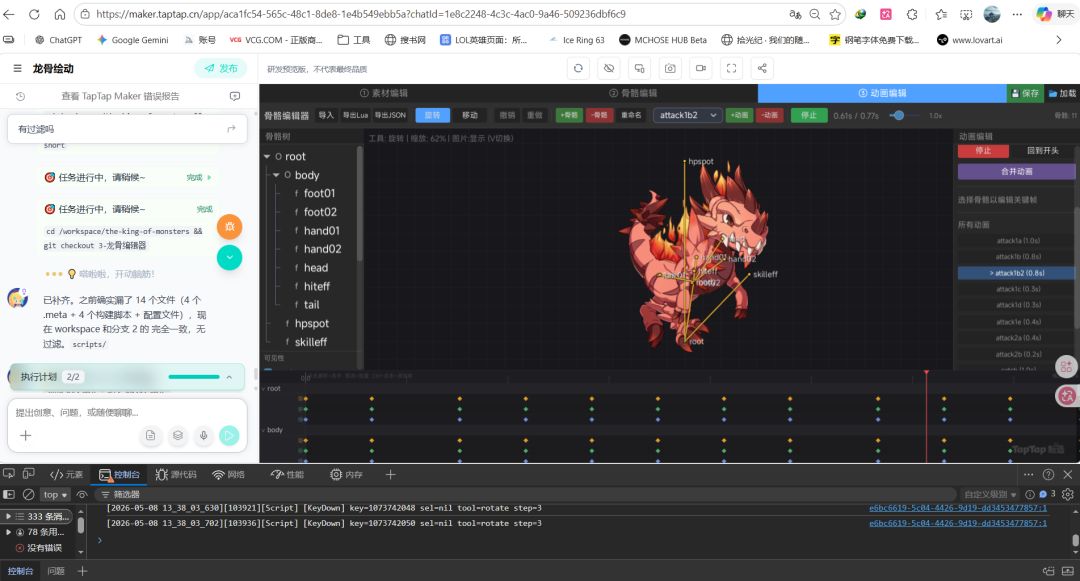The height and width of the screenshot is (581, 1080).
Task: Collapse the root track in timeline
Action: [x=263, y=389]
